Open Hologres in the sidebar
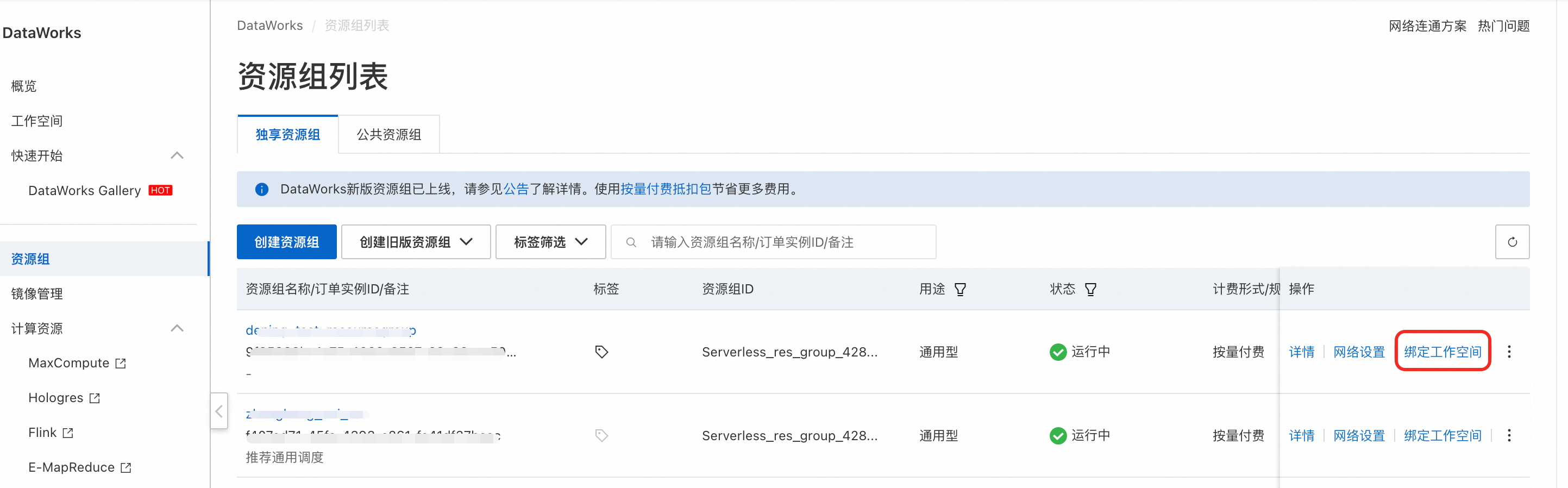1568x488 pixels. pyautogui.click(x=55, y=398)
